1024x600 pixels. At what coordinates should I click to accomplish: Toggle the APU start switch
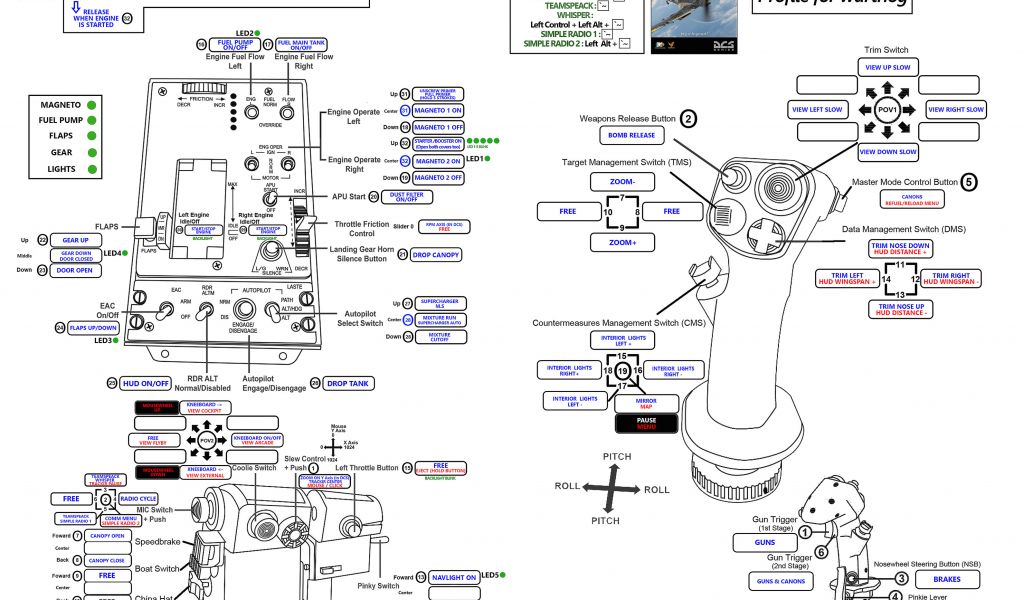[269, 197]
